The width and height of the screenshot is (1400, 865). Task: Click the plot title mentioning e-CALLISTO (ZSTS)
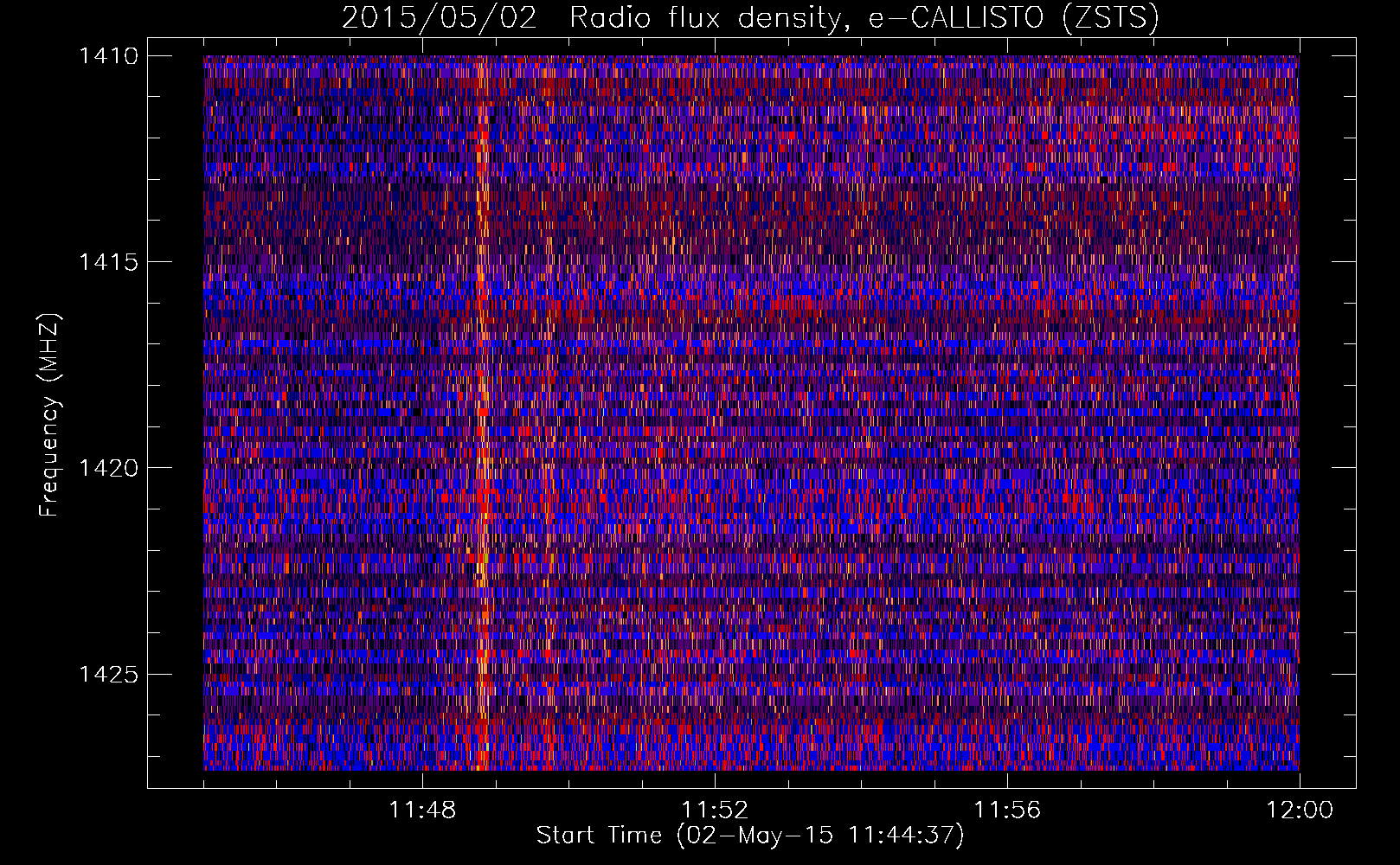coord(750,18)
